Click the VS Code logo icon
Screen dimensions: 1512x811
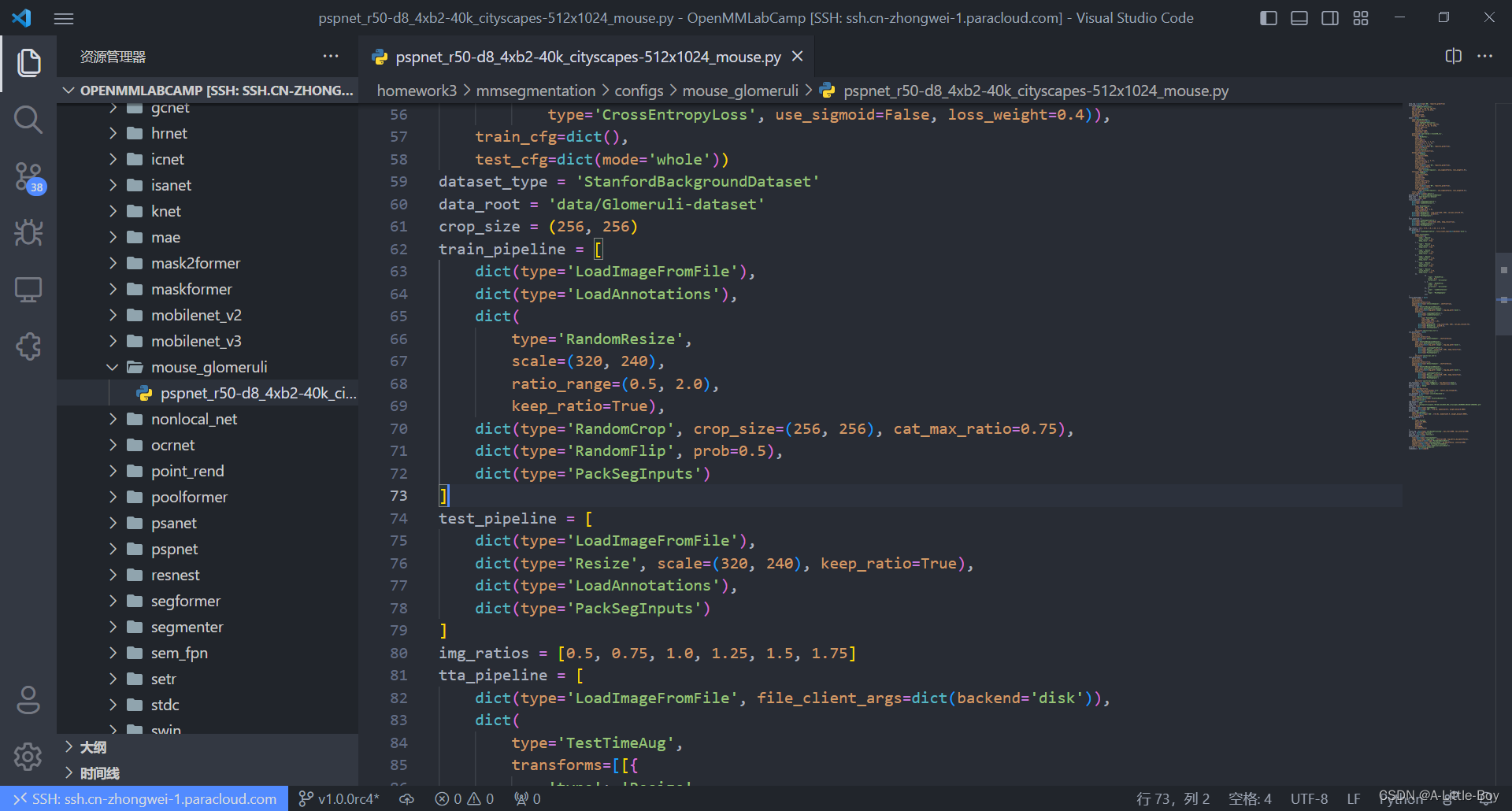(21, 17)
